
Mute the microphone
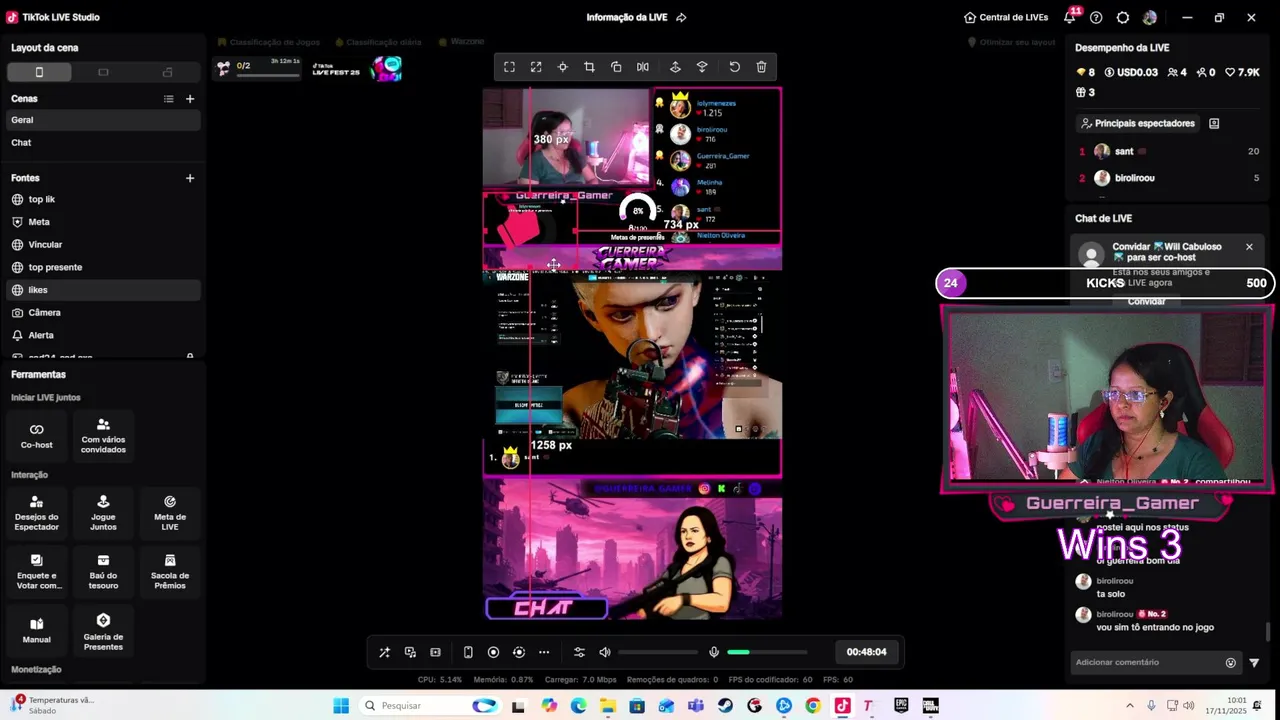tap(714, 652)
